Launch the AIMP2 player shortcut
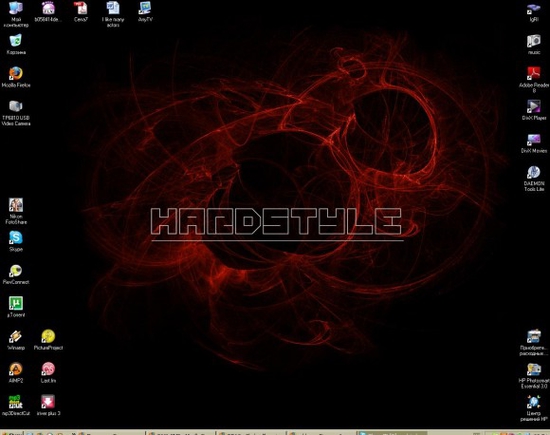Image resolution: width=550 pixels, height=435 pixels. 16,373
